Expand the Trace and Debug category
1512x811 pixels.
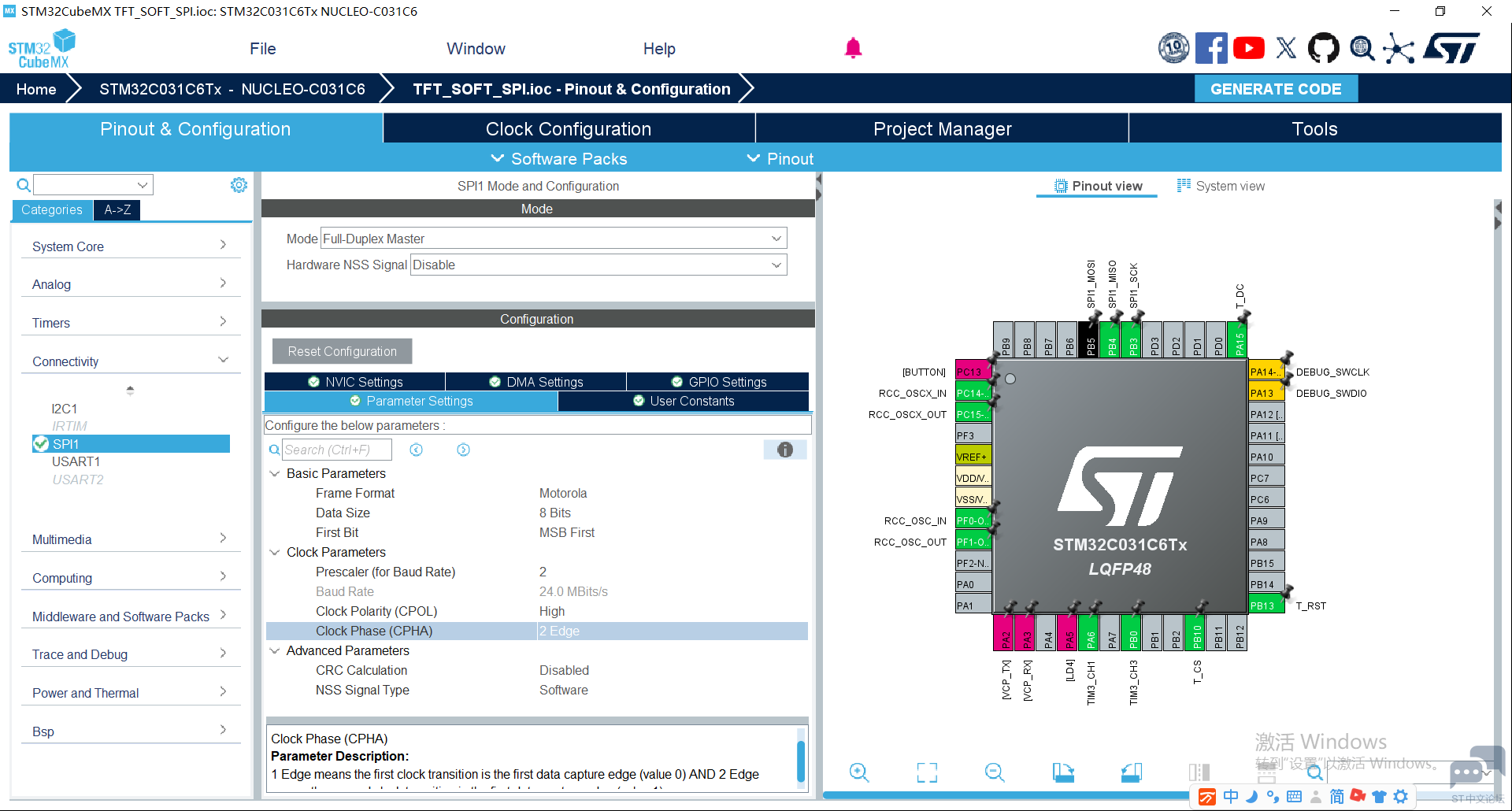coord(130,654)
